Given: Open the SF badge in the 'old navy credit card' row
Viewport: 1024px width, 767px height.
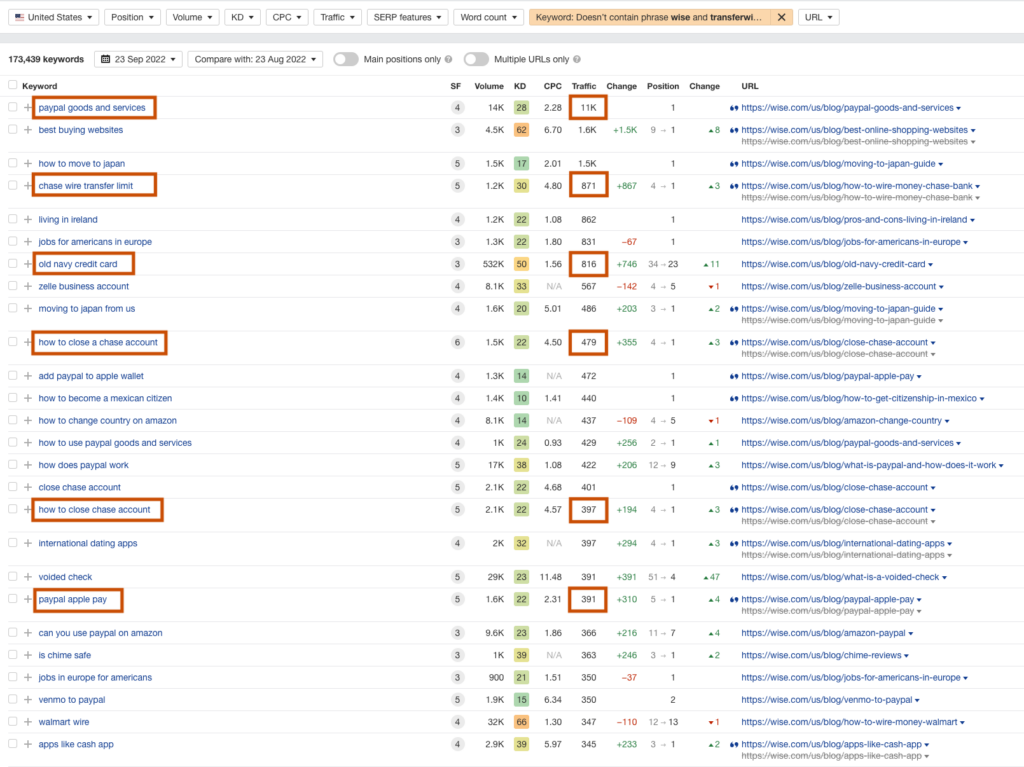Looking at the screenshot, I should point(457,264).
